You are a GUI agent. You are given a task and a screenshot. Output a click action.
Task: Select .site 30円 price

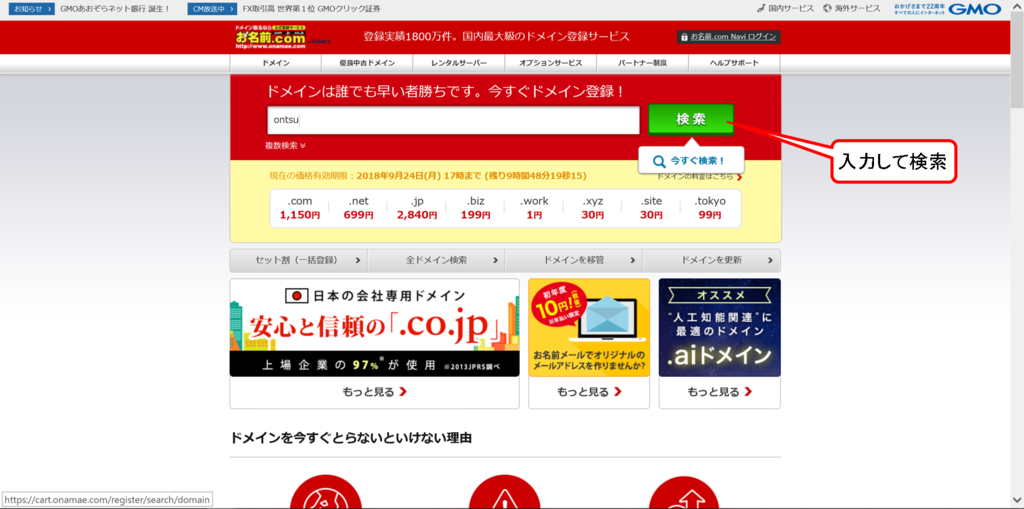pos(651,208)
